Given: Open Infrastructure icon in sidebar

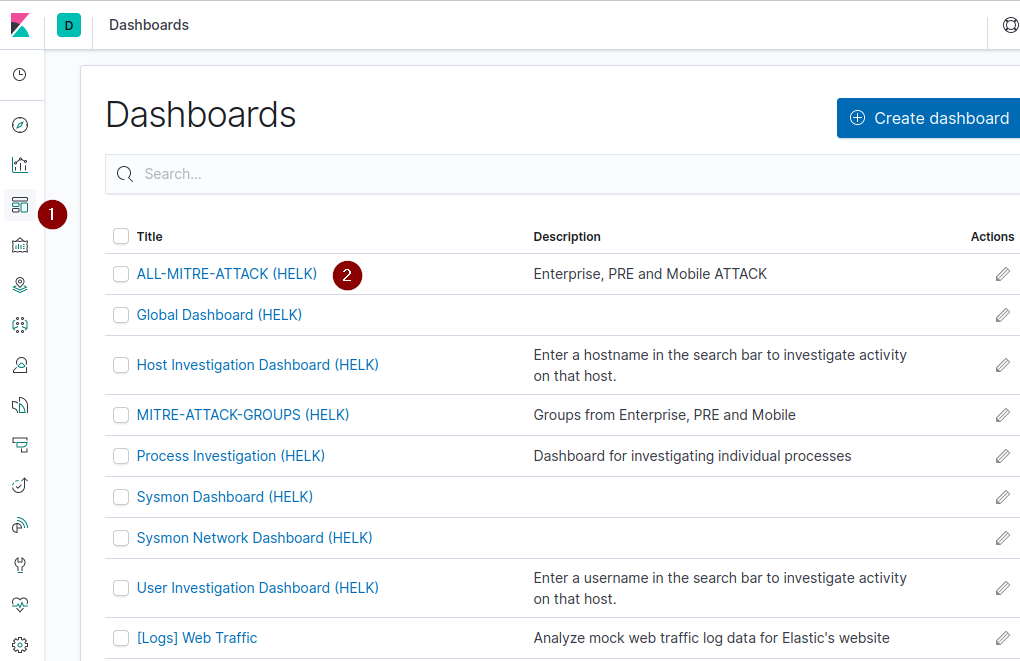Looking at the screenshot, I should pyautogui.click(x=20, y=365).
